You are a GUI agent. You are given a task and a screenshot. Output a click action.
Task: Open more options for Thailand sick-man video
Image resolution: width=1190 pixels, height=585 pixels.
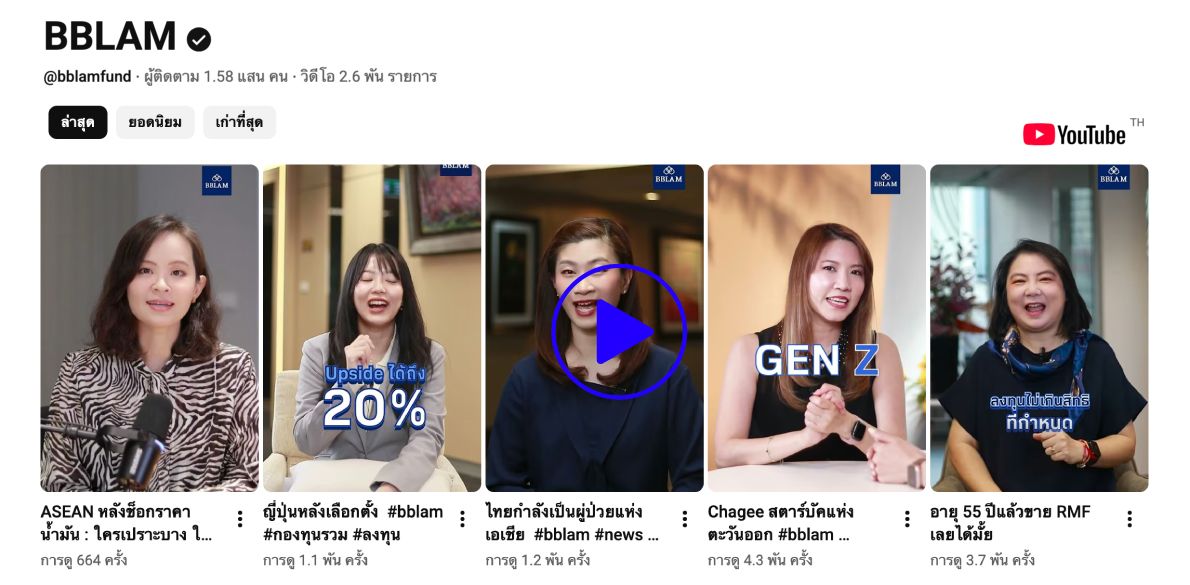(x=685, y=519)
